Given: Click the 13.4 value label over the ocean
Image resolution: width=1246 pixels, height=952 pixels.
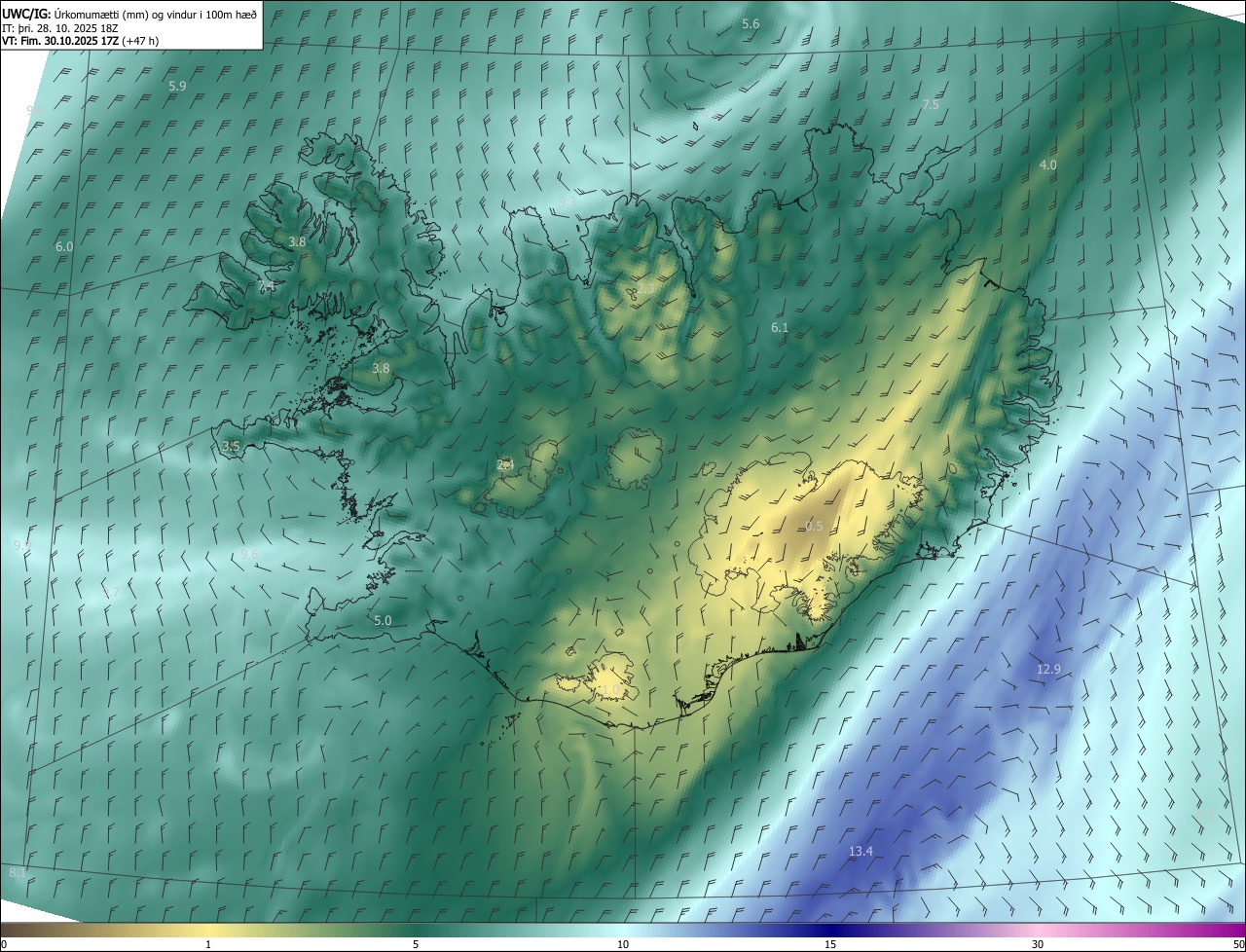Looking at the screenshot, I should pos(861,851).
